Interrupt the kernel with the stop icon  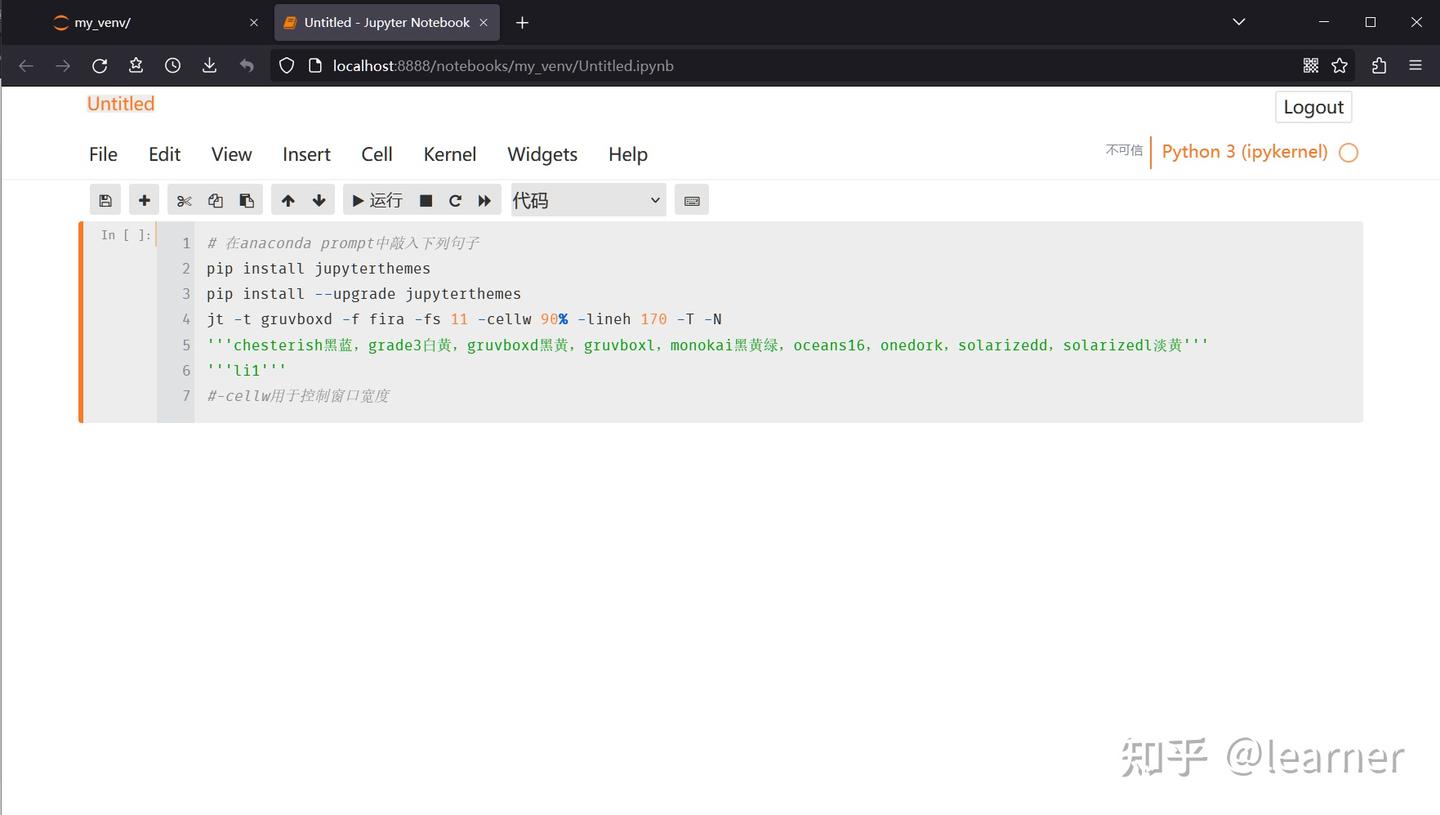tap(424, 199)
